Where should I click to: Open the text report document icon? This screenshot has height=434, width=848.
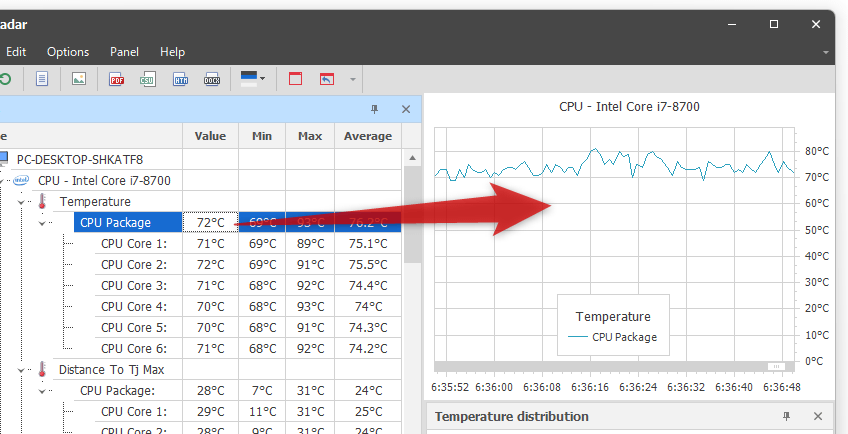[x=42, y=80]
